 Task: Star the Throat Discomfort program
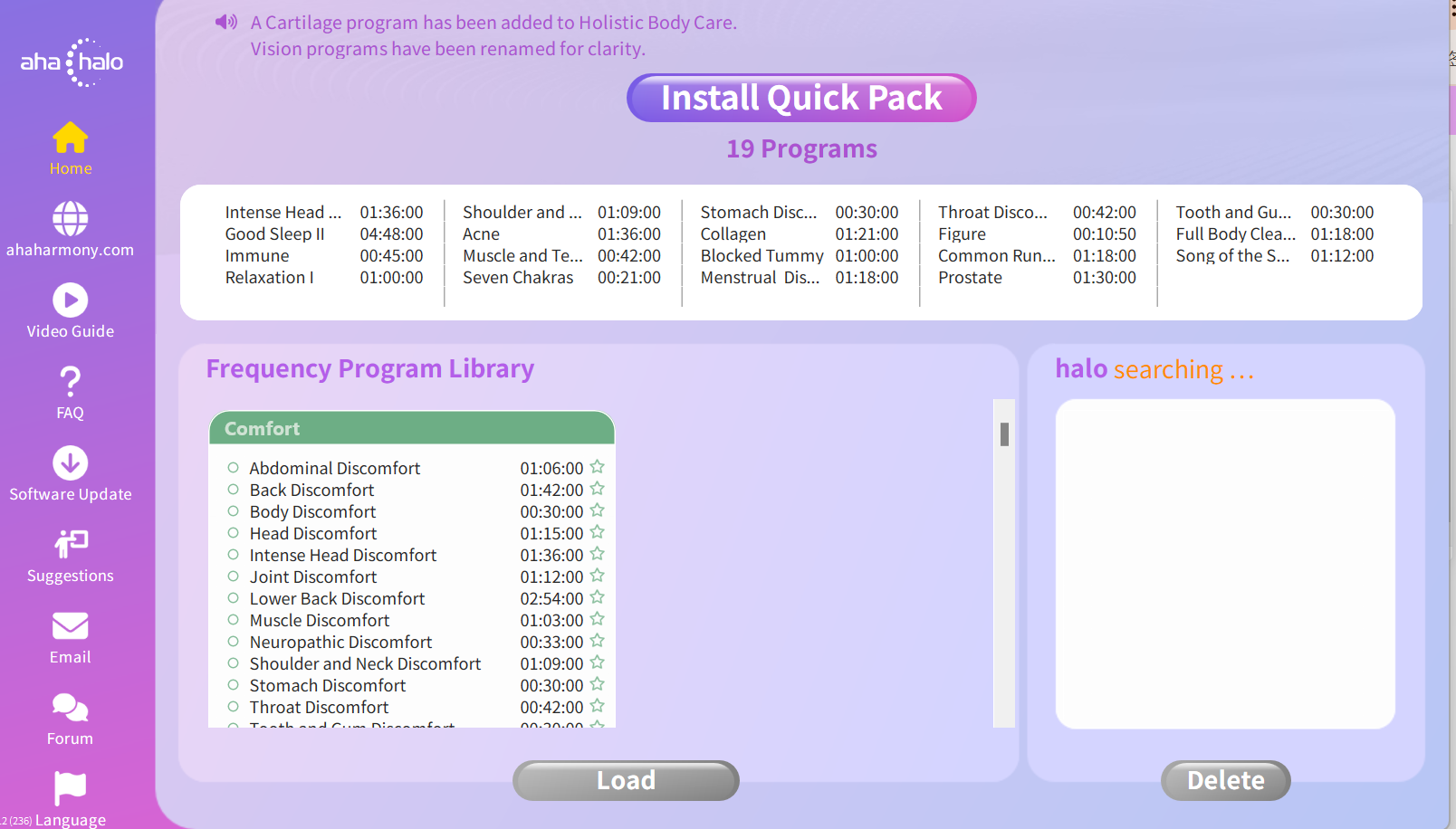(x=598, y=706)
